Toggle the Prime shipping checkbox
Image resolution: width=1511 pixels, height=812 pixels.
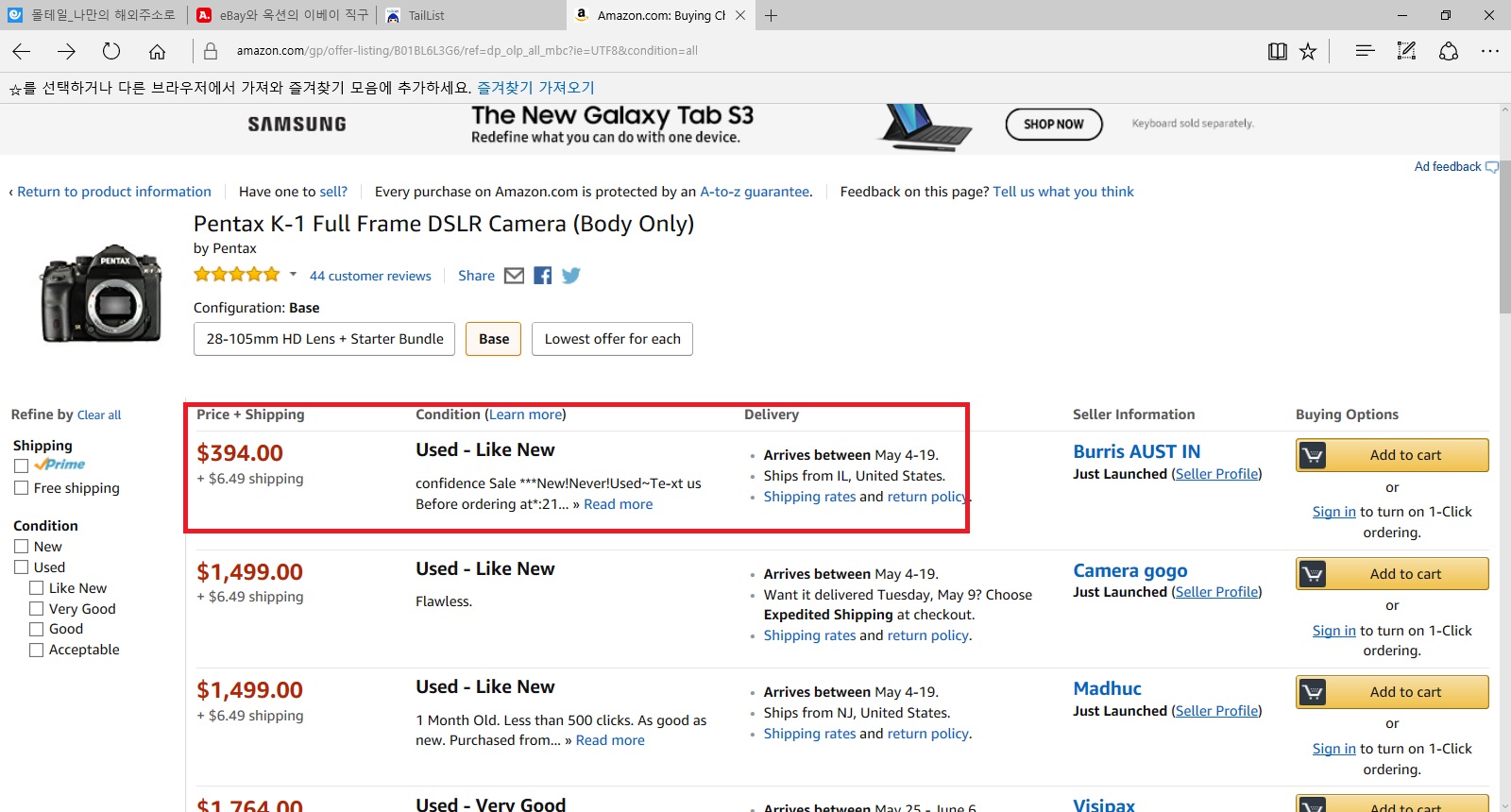pos(21,465)
